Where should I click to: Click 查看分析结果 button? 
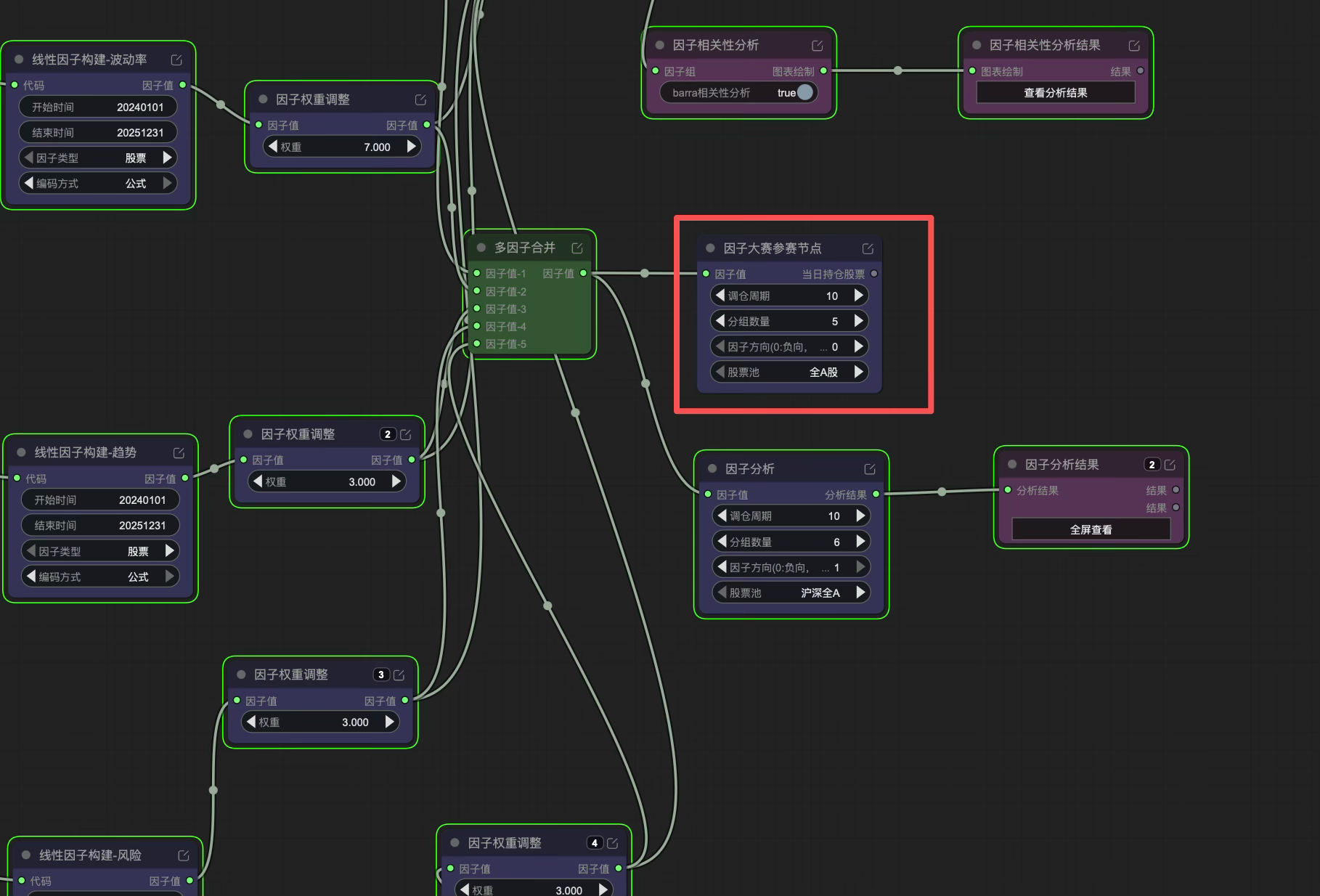pos(1056,92)
